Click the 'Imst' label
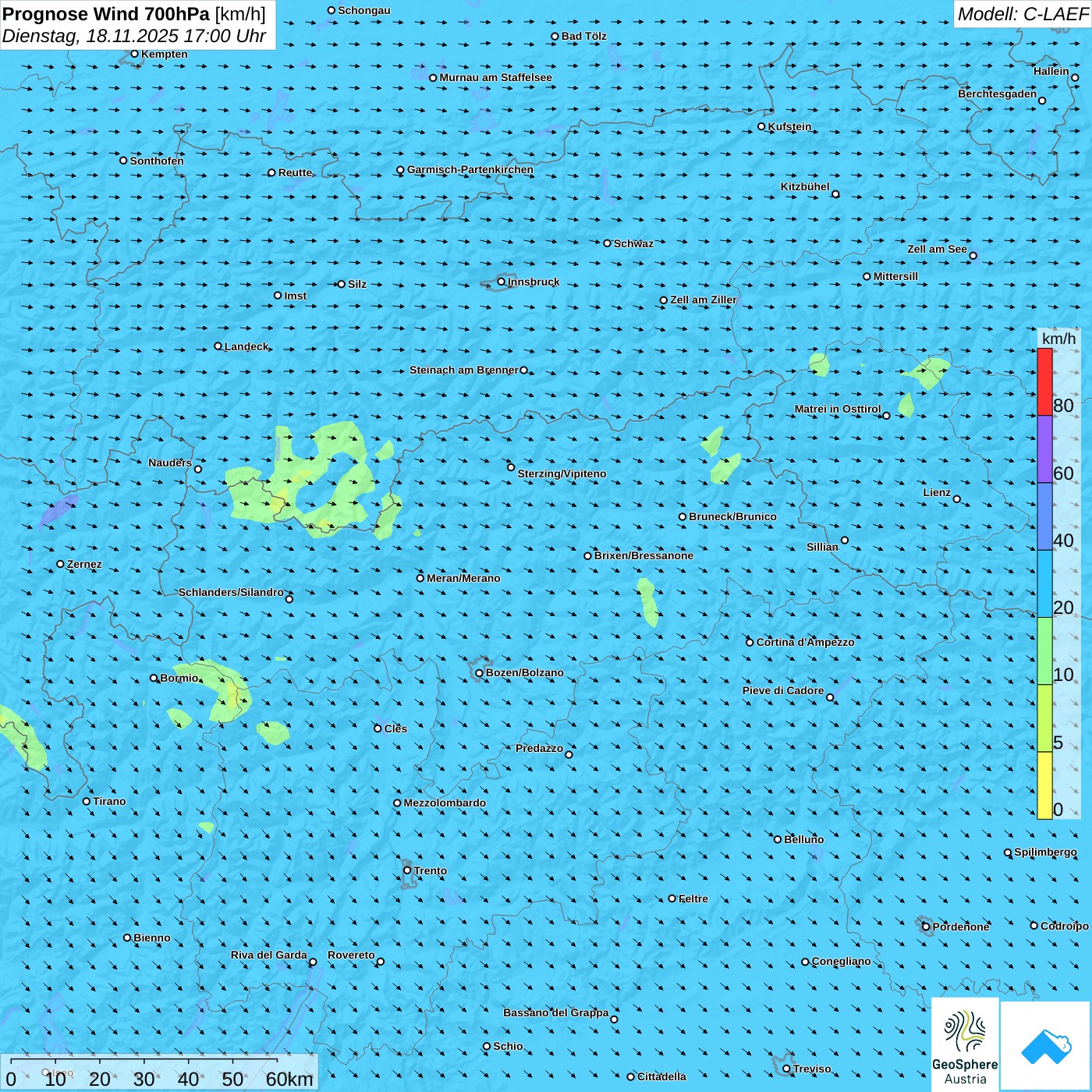The height and width of the screenshot is (1092, 1092). [x=296, y=296]
